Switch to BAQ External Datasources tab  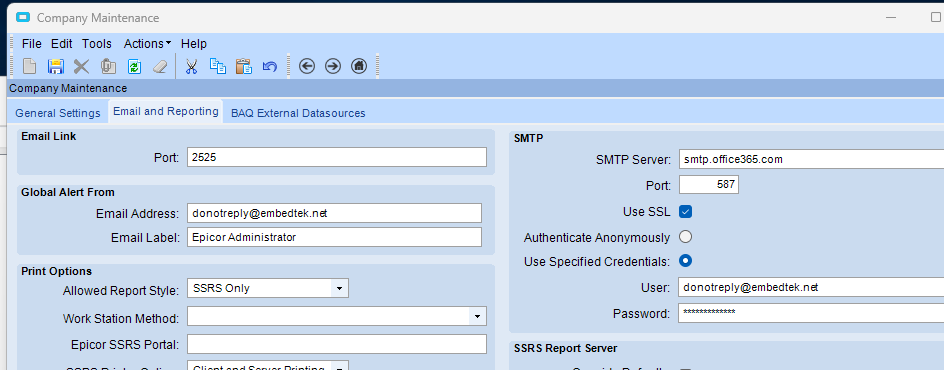298,113
